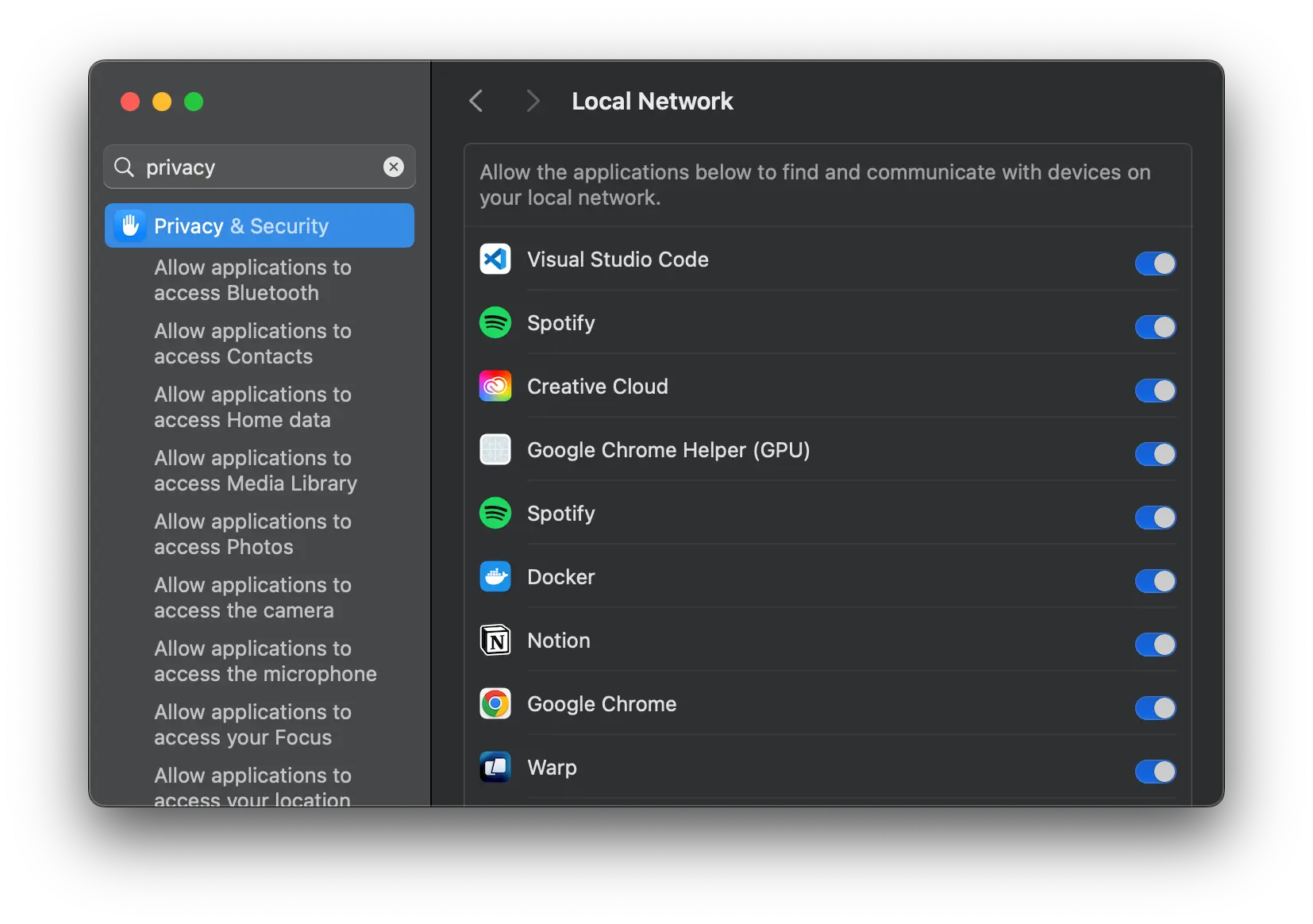The image size is (1313, 924).
Task: Open the Privacy & Security search magnifier
Action: click(x=125, y=167)
